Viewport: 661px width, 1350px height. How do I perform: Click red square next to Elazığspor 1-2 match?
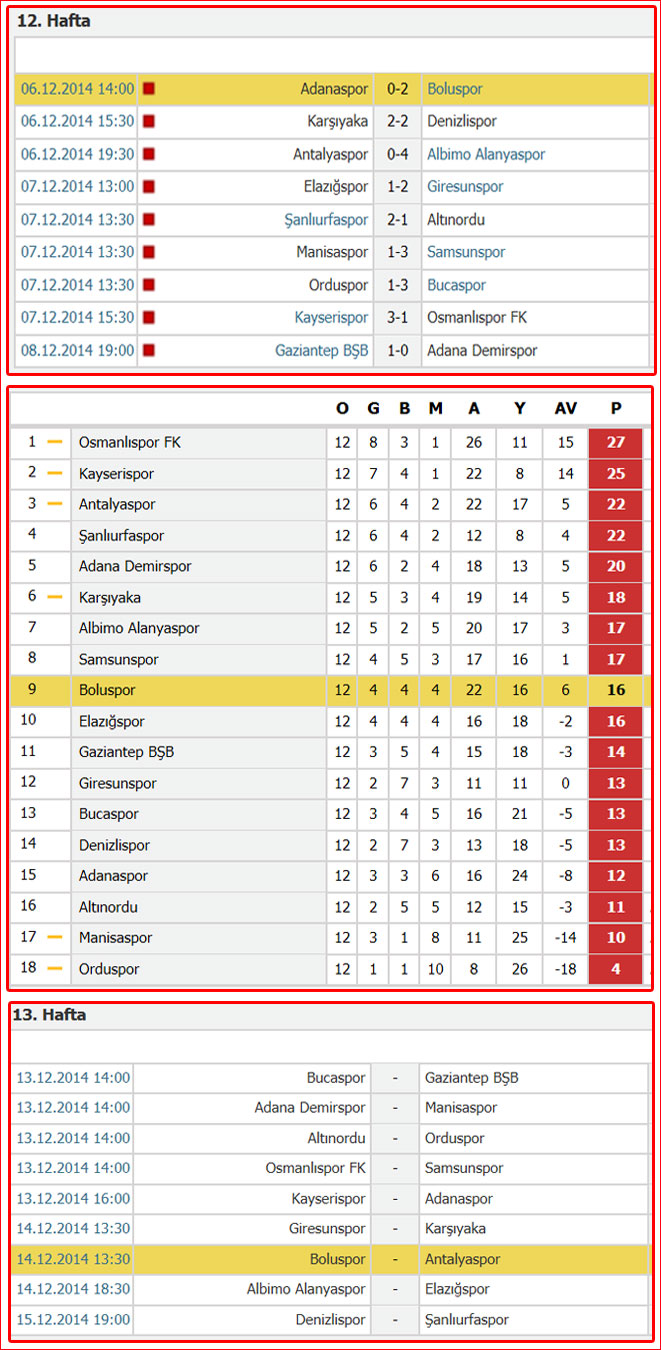point(149,187)
